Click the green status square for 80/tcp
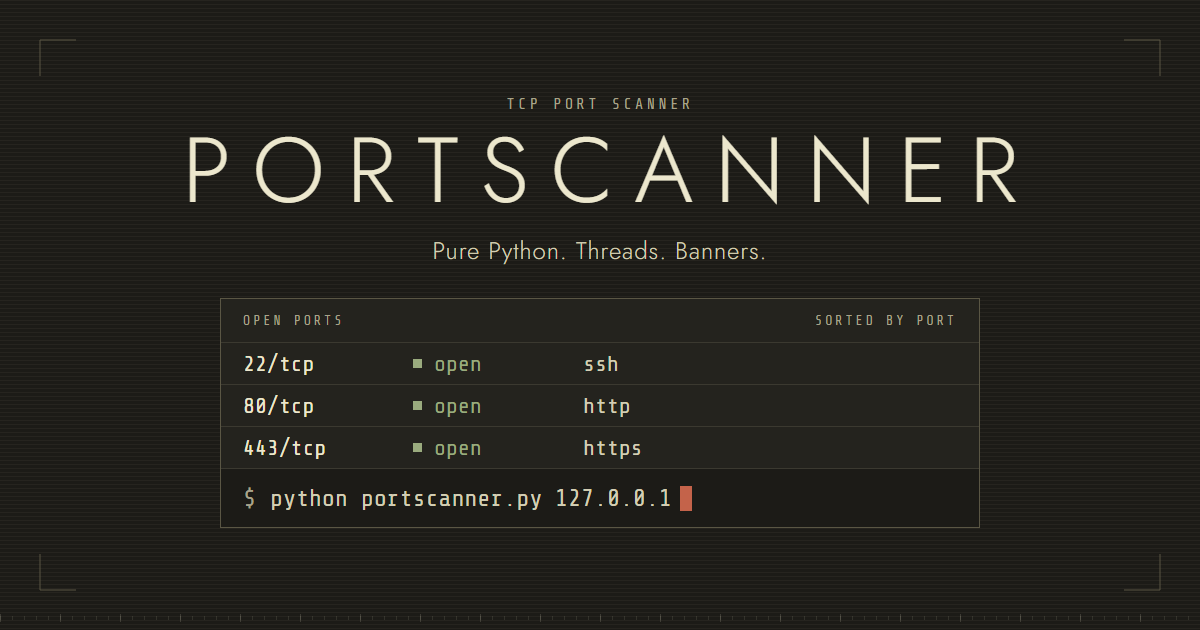The height and width of the screenshot is (630, 1200). (x=417, y=406)
